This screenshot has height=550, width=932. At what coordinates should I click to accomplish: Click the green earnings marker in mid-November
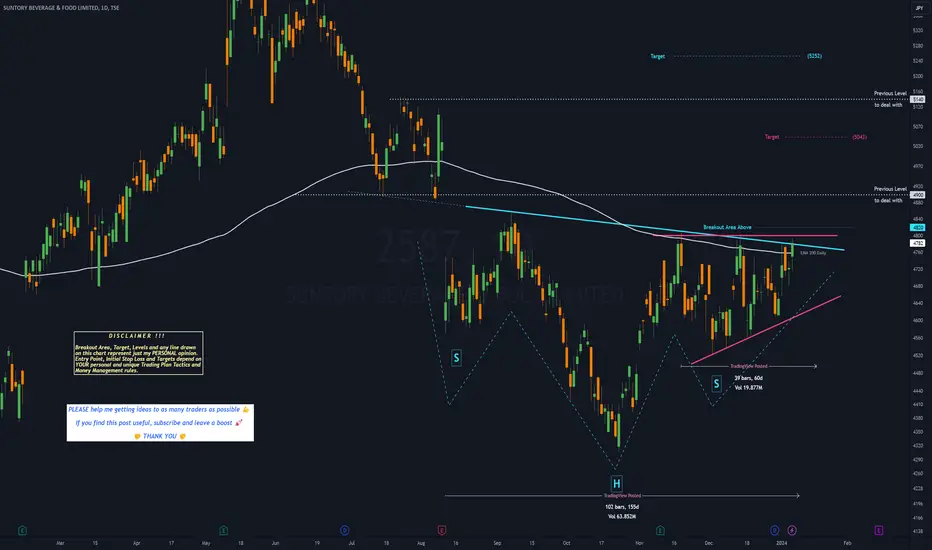coord(660,530)
